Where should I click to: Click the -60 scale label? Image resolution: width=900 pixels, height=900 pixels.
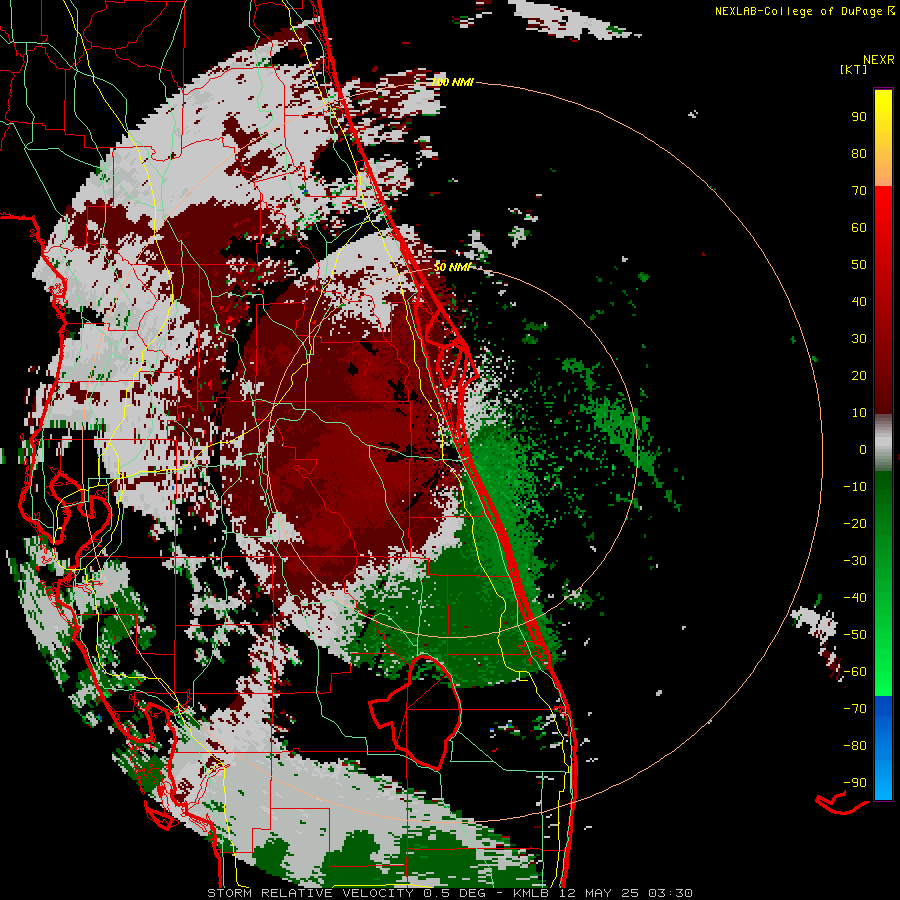click(855, 672)
